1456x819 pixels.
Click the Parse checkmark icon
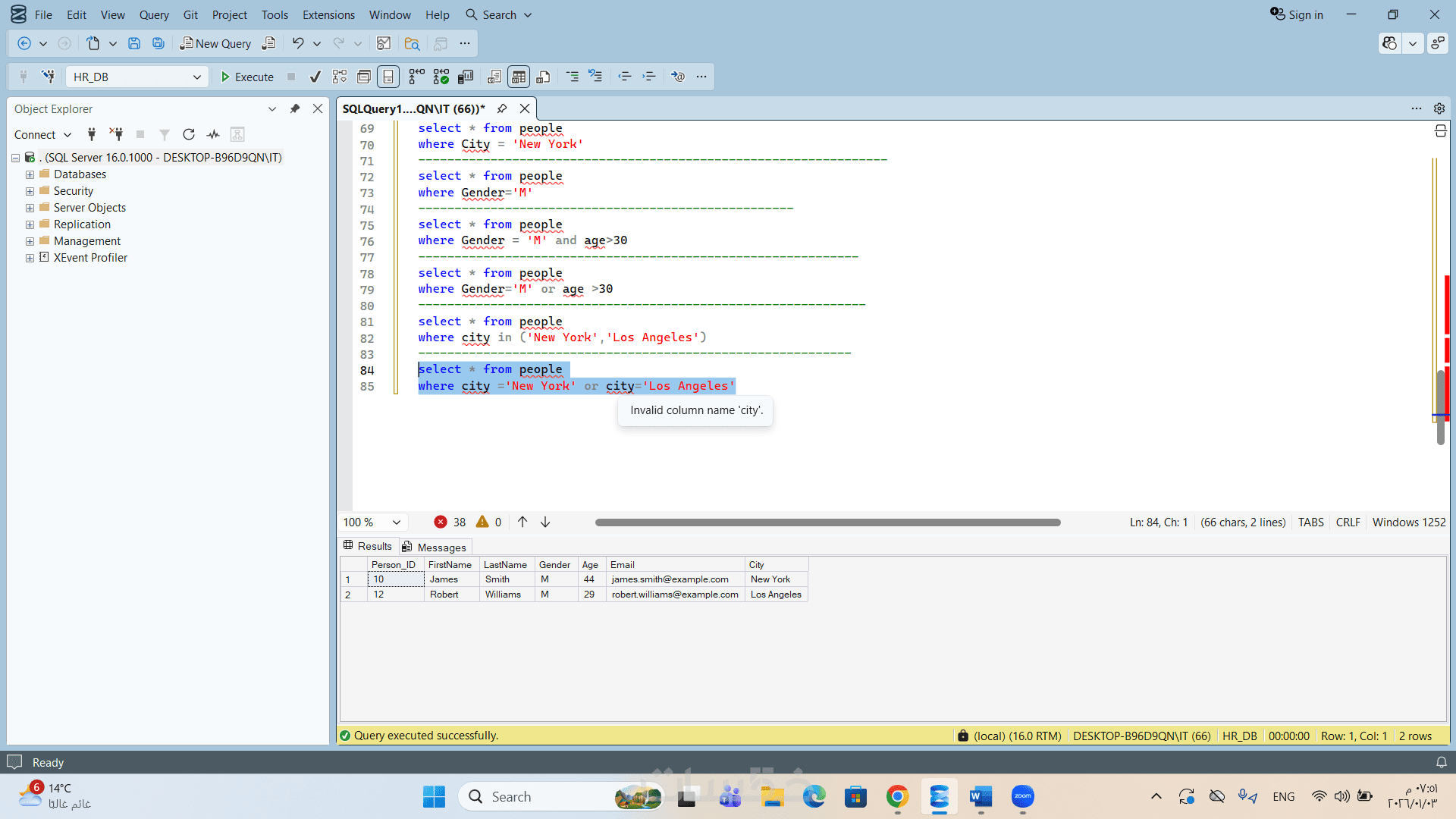click(x=315, y=77)
